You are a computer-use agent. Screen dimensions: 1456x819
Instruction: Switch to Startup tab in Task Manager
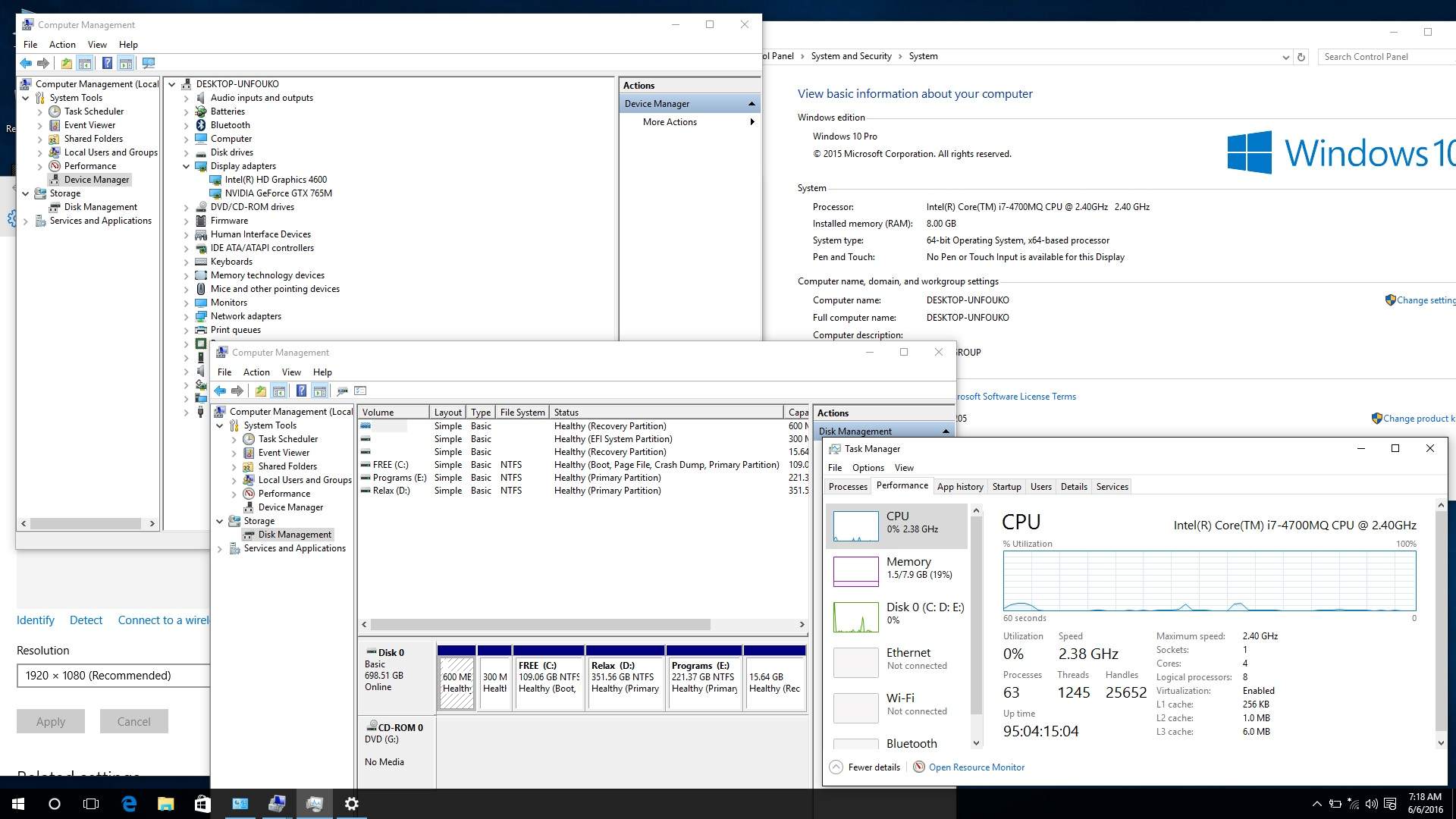pos(1006,487)
